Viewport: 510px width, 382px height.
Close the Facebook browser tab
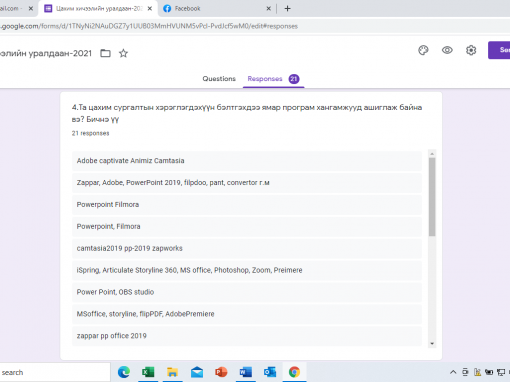[268, 9]
